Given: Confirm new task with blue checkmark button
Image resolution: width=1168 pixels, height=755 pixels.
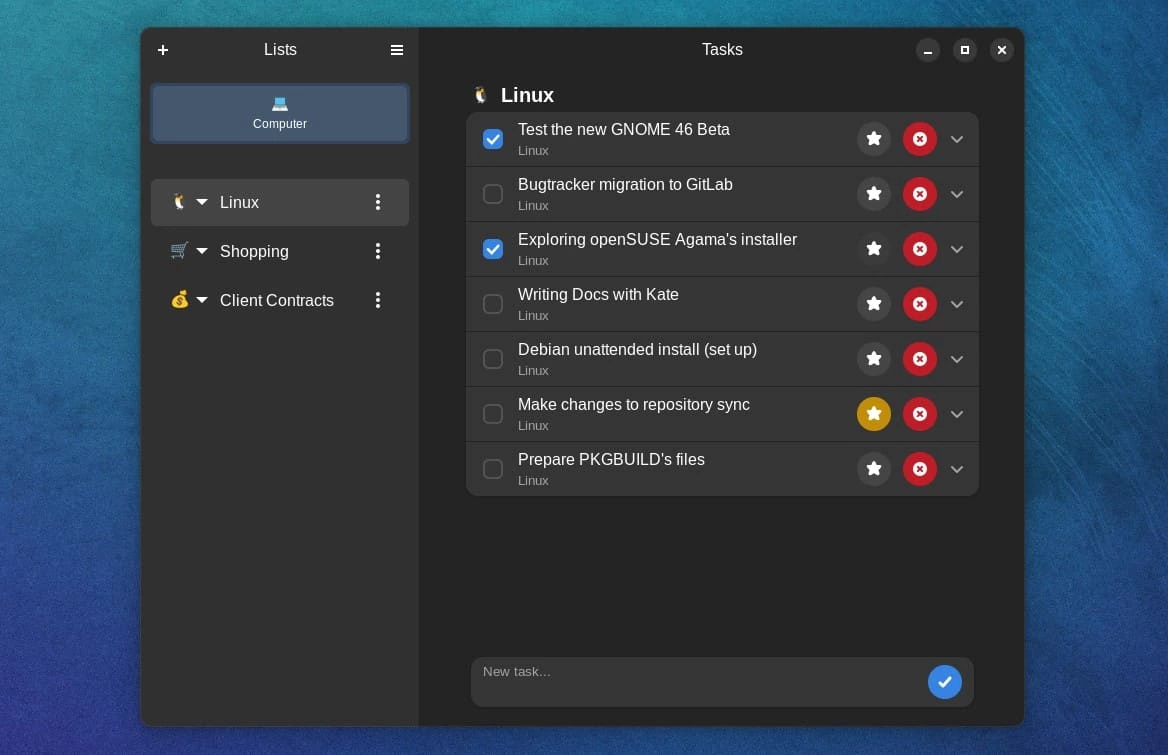Looking at the screenshot, I should [945, 682].
